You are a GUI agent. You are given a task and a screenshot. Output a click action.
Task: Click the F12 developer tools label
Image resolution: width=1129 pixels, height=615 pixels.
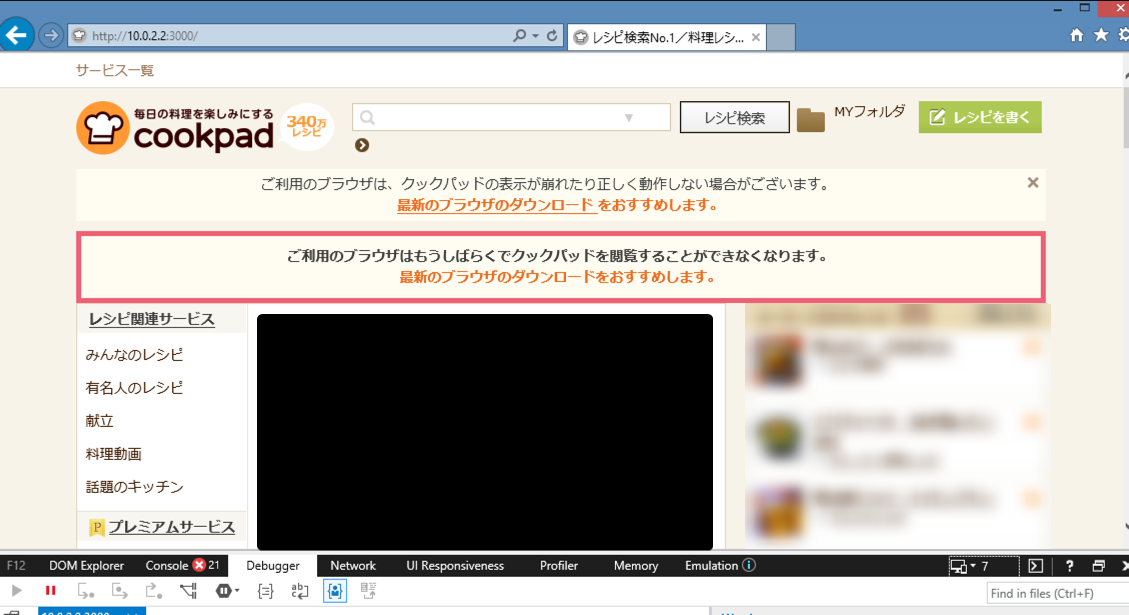click(16, 566)
